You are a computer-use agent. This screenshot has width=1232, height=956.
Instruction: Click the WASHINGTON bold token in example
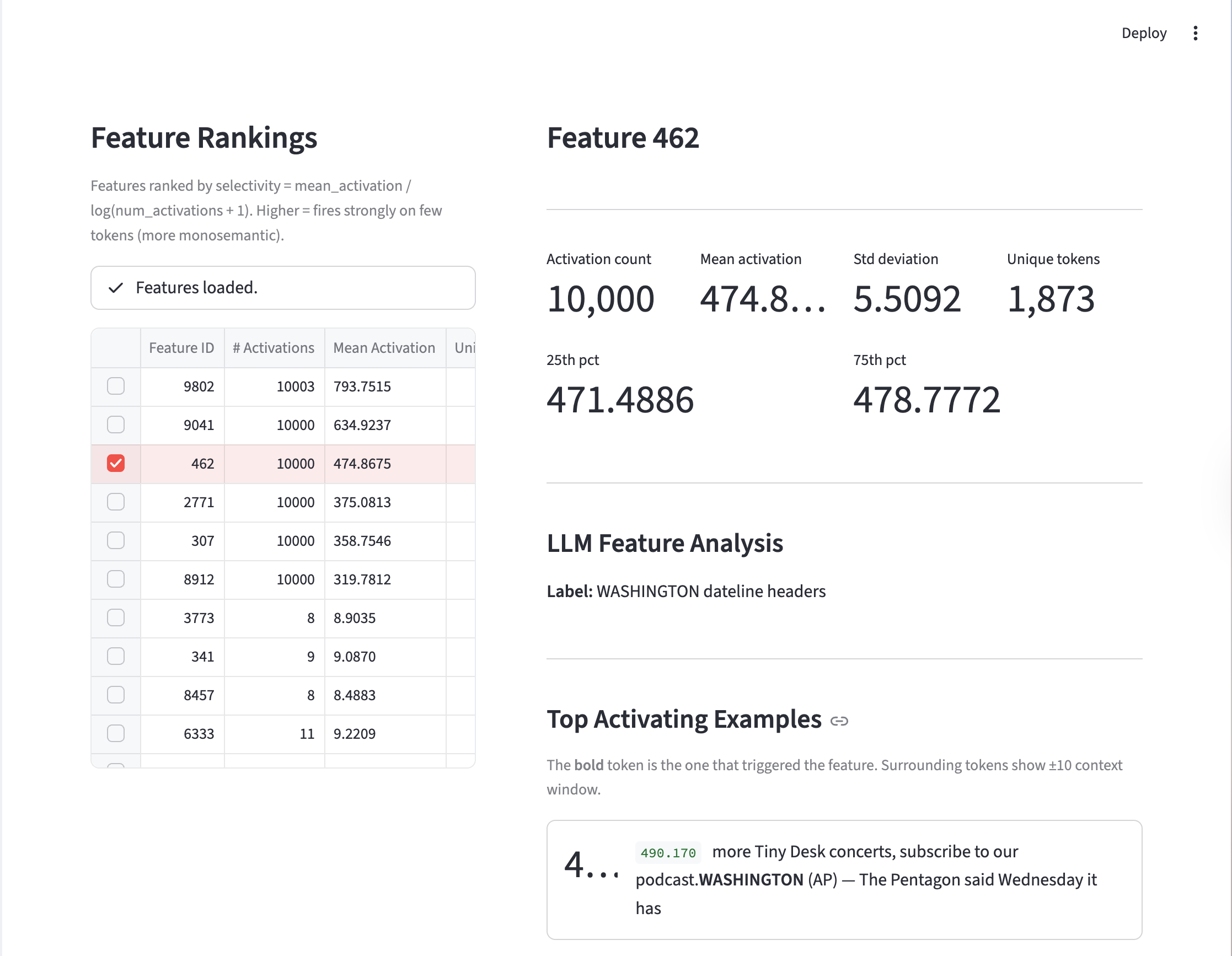pos(751,880)
